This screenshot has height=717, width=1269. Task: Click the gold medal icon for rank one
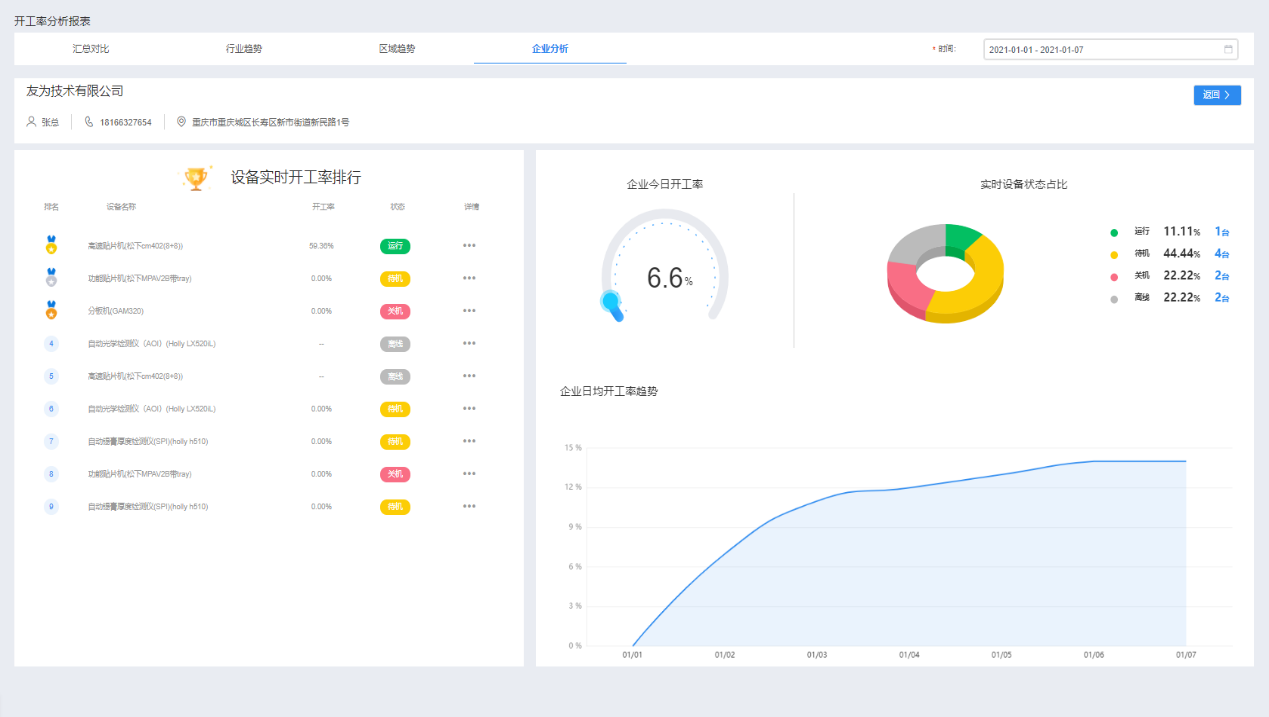click(x=51, y=245)
